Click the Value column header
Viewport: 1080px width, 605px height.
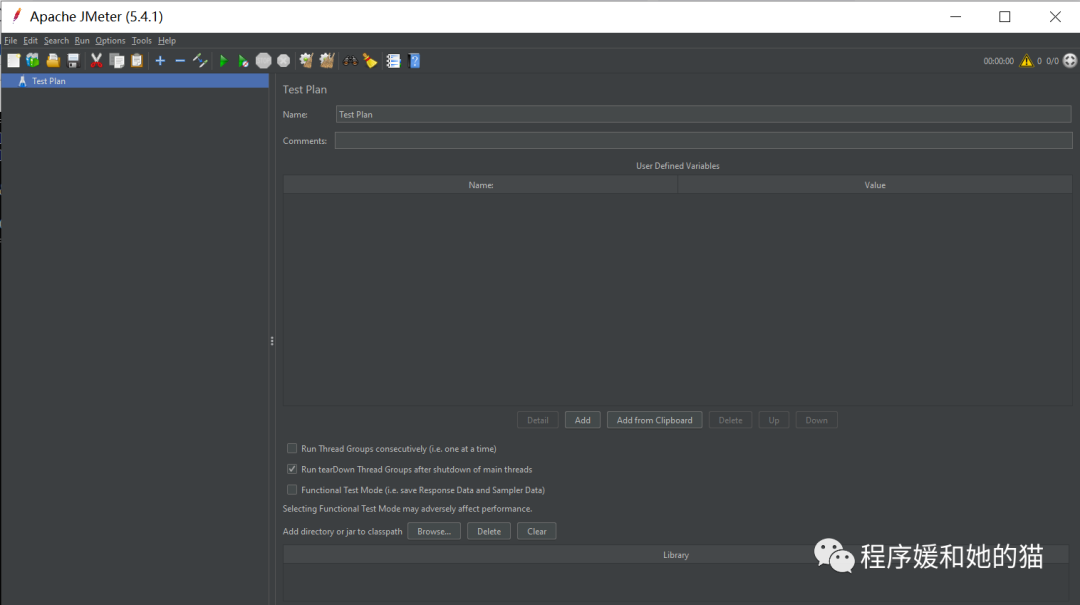point(875,185)
